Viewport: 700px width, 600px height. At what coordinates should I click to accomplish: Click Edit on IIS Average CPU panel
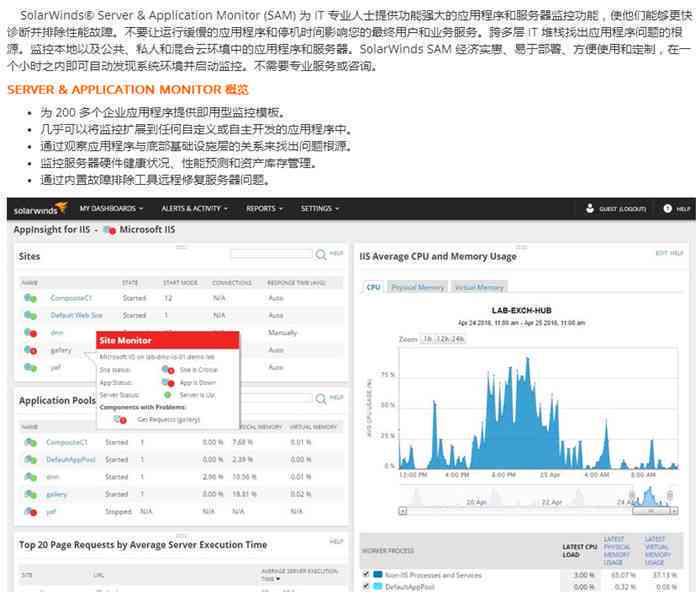click(x=661, y=254)
